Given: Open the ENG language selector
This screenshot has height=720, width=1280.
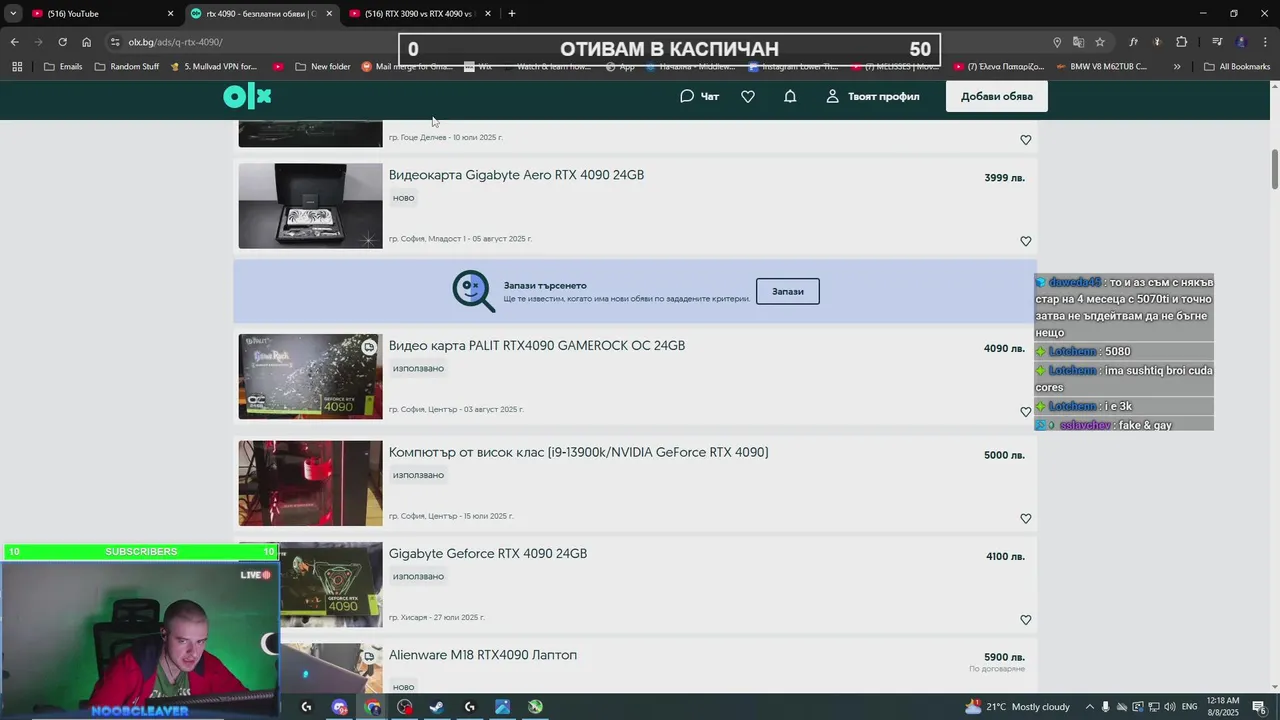Looking at the screenshot, I should click(x=1190, y=707).
